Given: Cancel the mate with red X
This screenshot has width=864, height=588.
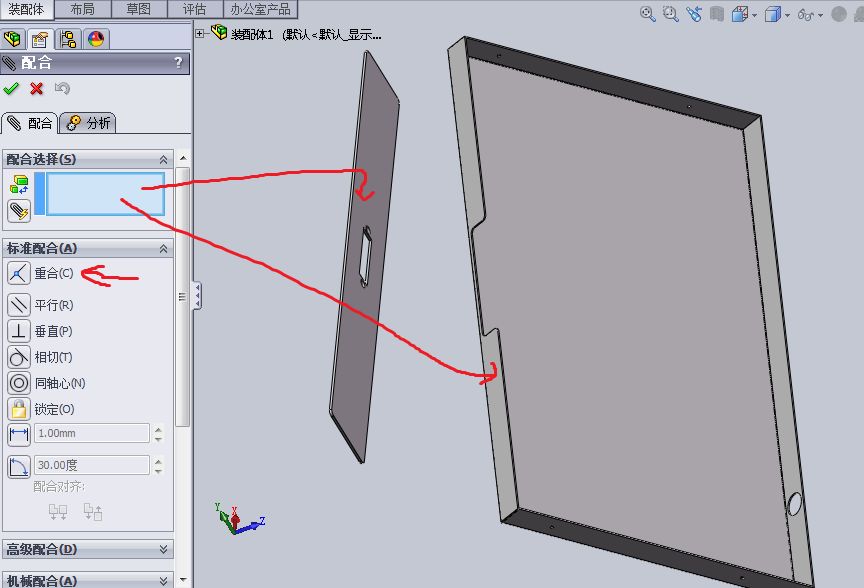Looking at the screenshot, I should (36, 88).
